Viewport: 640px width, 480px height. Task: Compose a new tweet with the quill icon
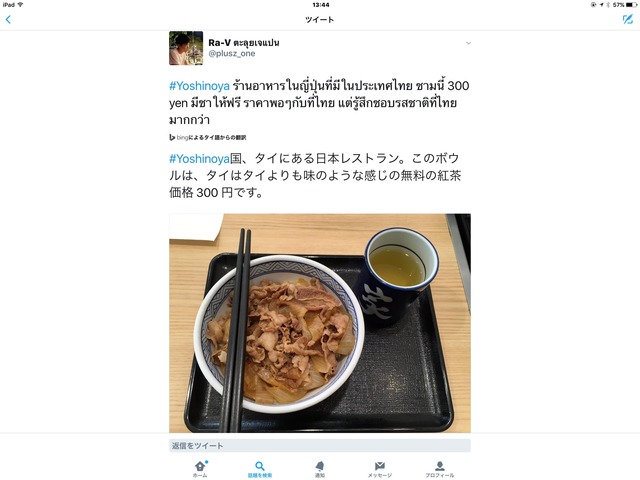click(627, 19)
